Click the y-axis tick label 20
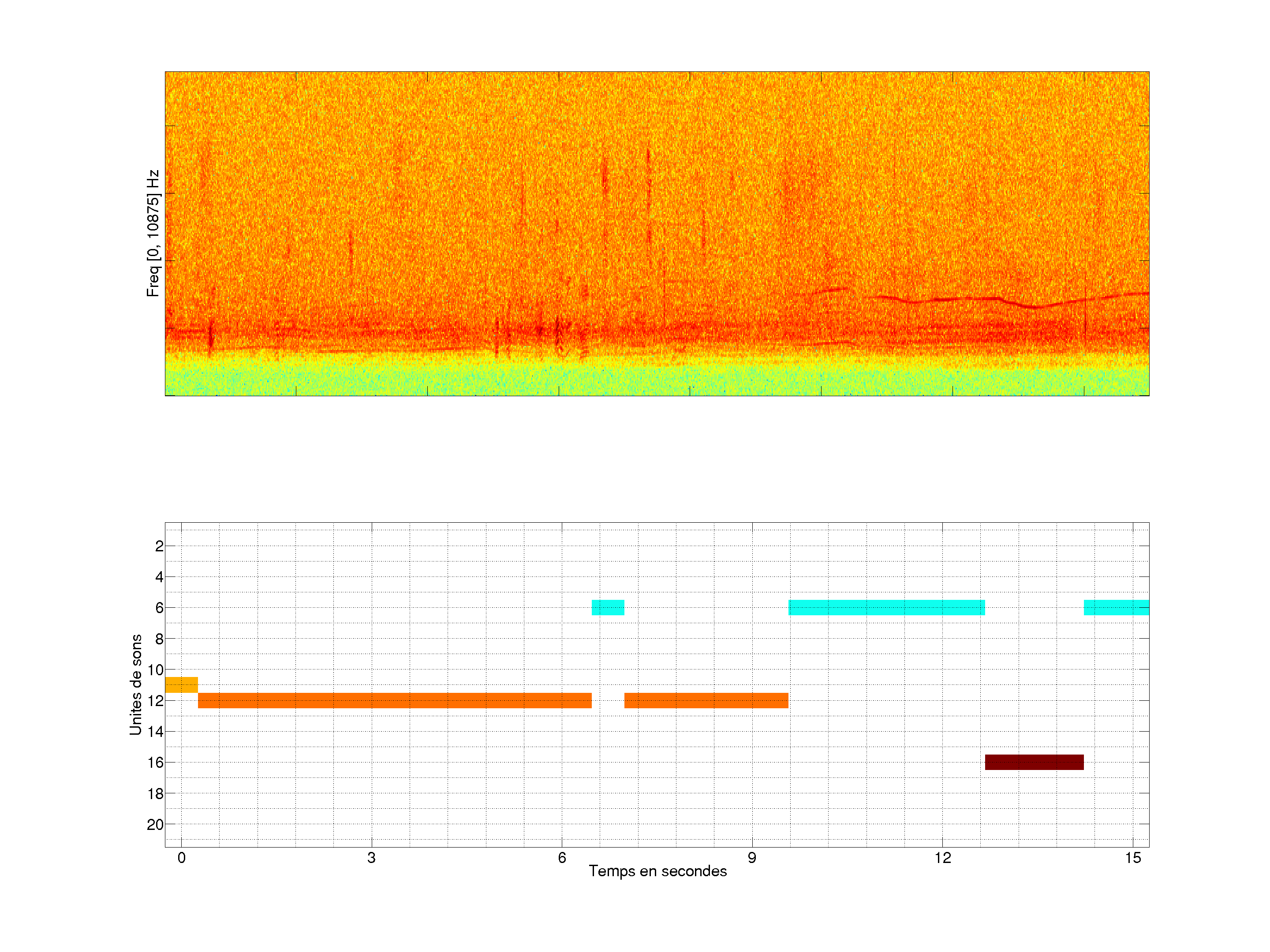This screenshot has width=1270, height=952. (x=155, y=825)
